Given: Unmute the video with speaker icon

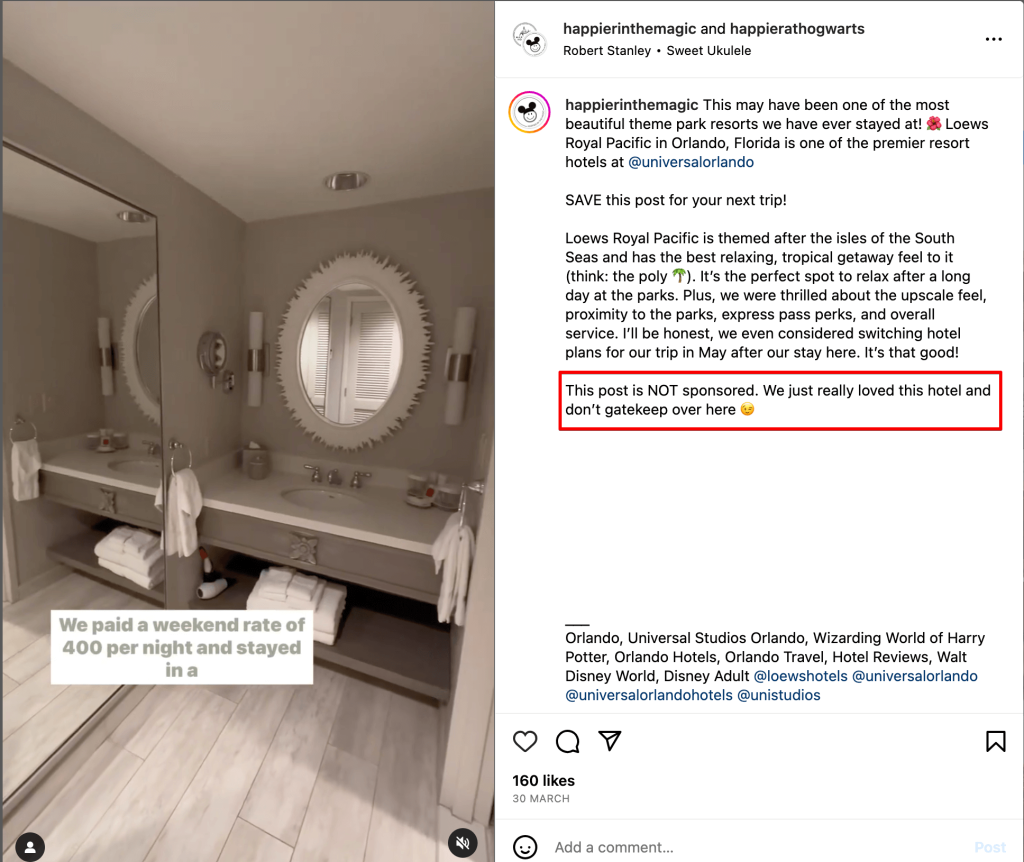Looking at the screenshot, I should [x=462, y=843].
